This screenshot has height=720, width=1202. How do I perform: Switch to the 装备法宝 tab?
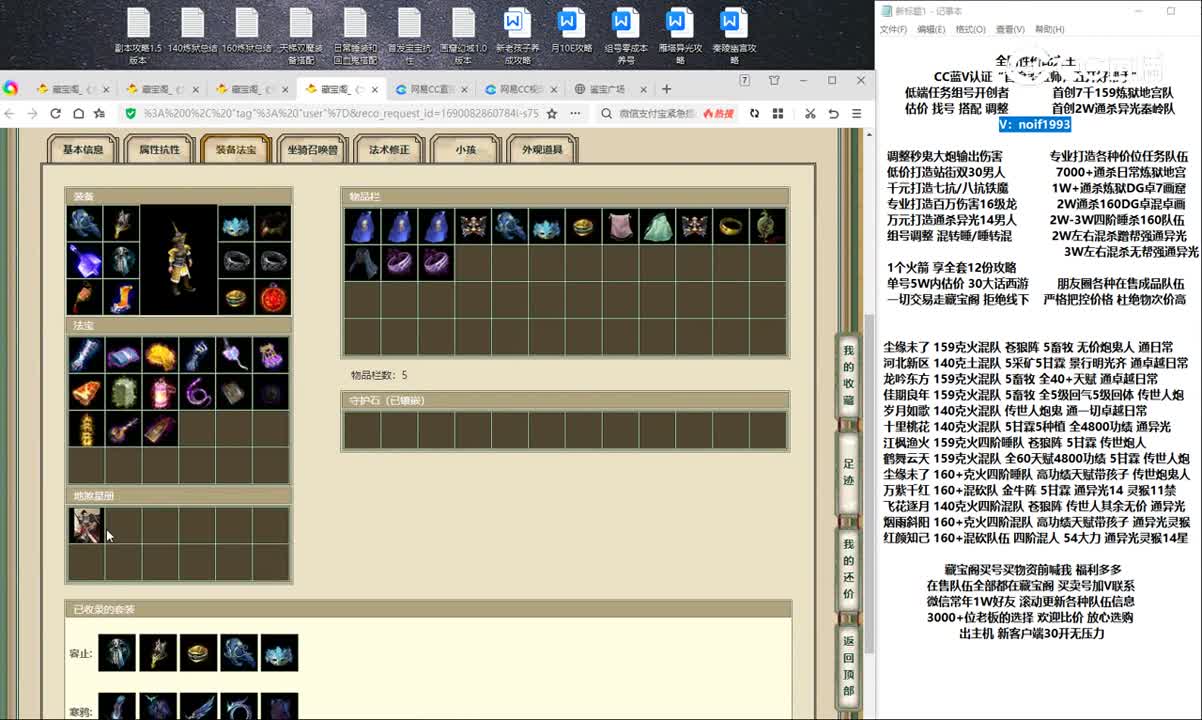(x=236, y=150)
